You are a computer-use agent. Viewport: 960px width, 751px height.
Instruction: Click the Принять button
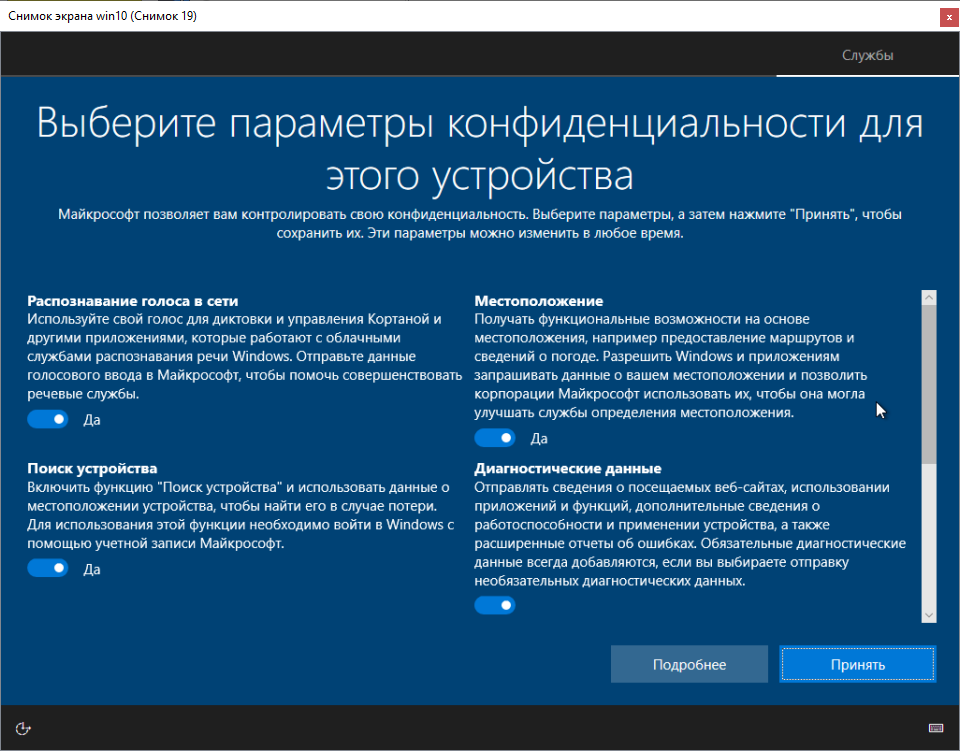[857, 664]
